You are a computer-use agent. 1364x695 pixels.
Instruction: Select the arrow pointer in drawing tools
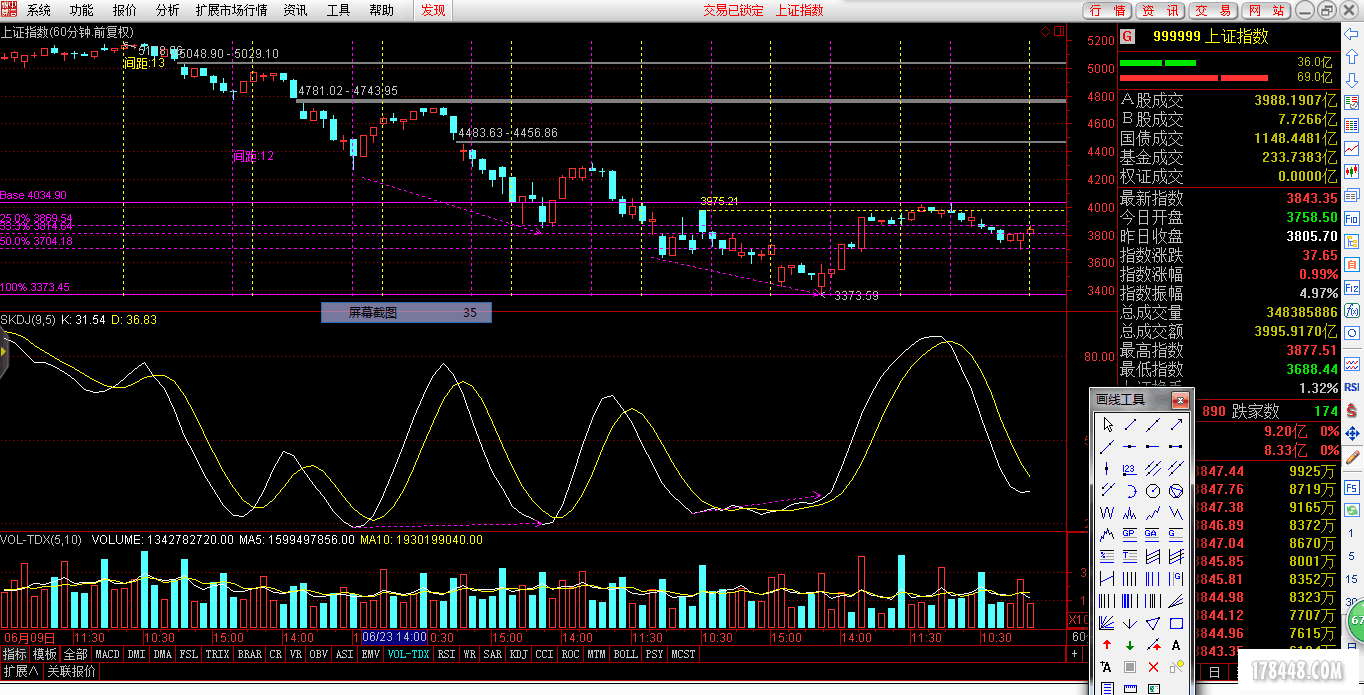point(1107,424)
